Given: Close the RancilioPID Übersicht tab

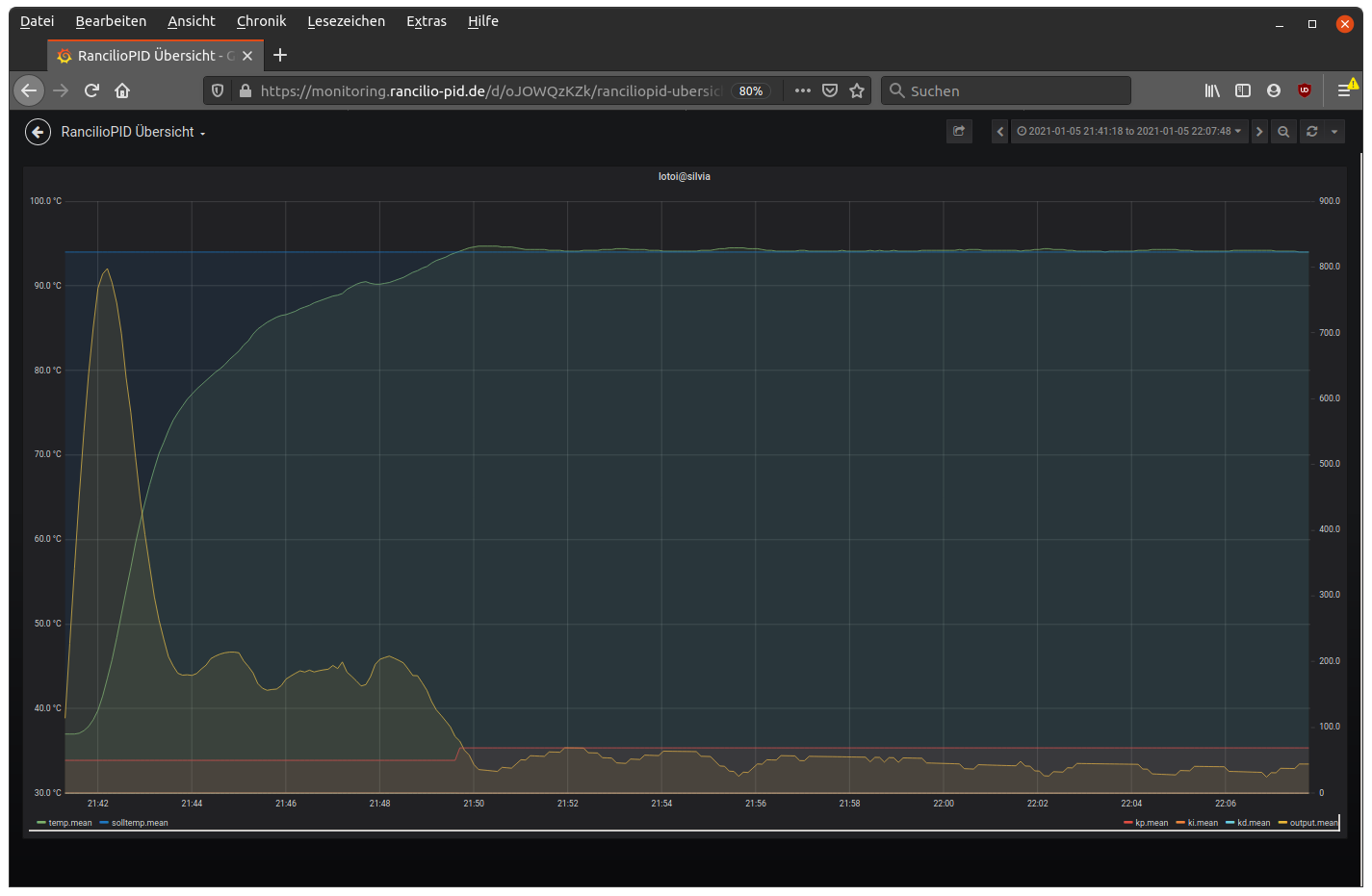Looking at the screenshot, I should point(247,56).
